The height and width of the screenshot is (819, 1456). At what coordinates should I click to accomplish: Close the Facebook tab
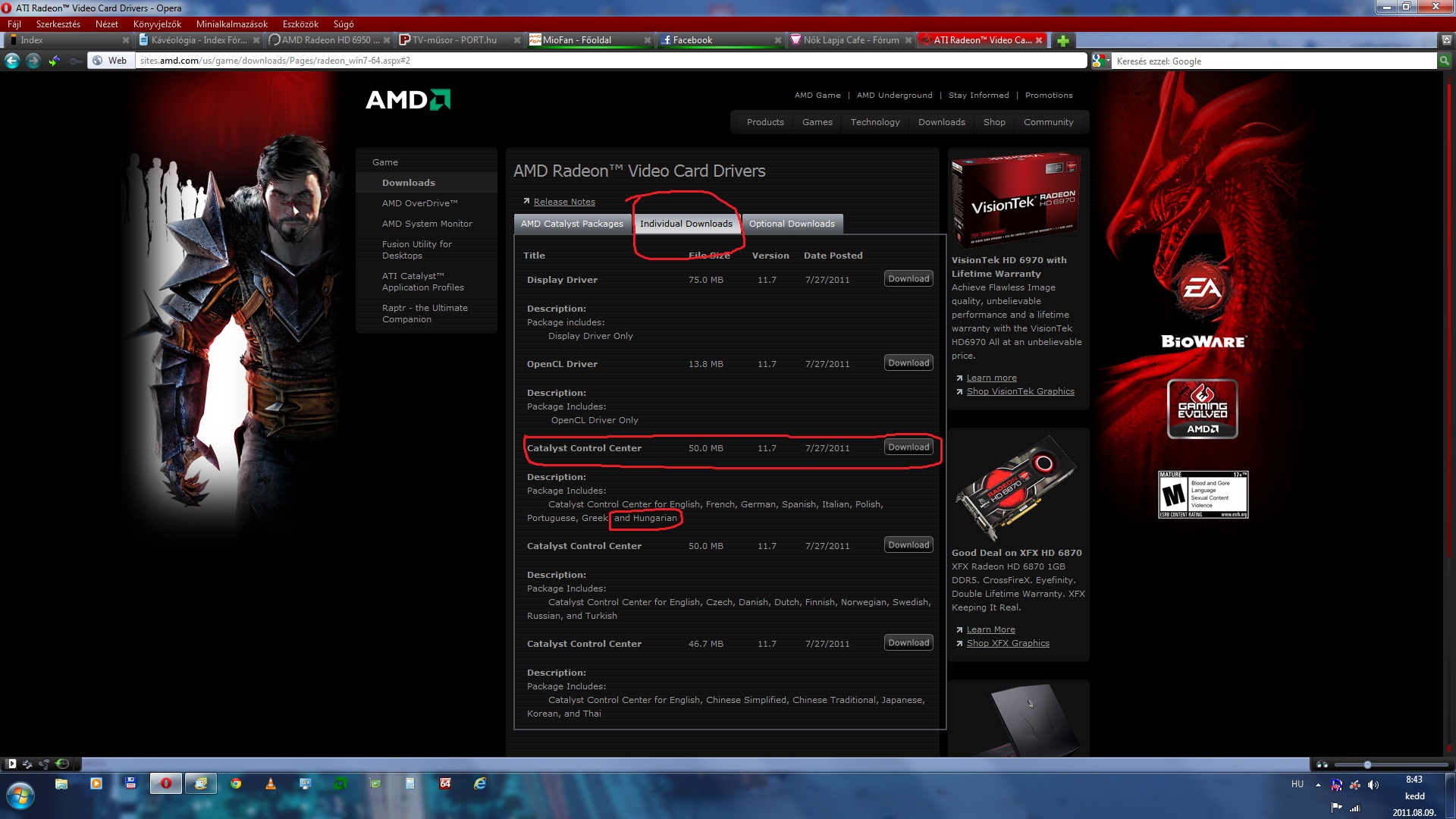[778, 40]
